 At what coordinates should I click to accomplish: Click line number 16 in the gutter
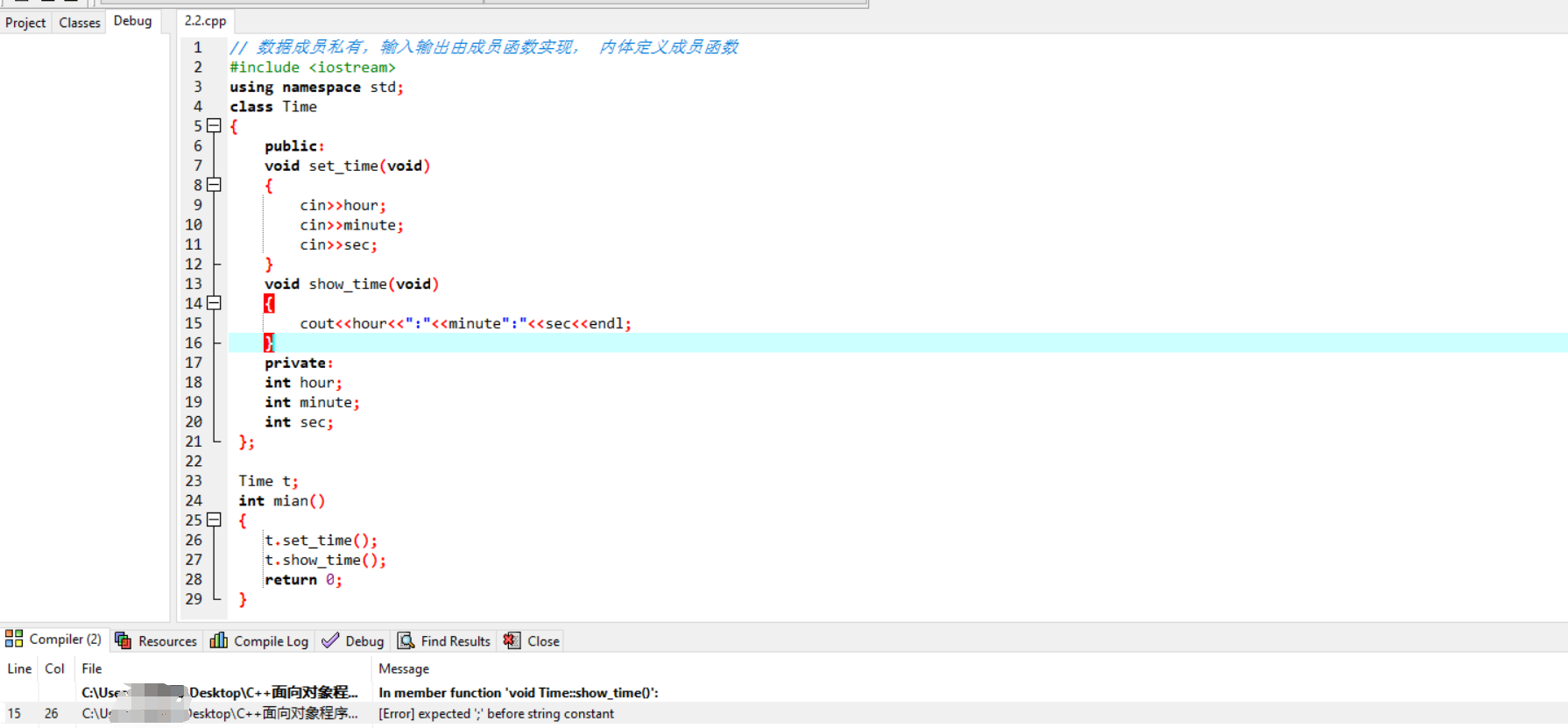(194, 343)
